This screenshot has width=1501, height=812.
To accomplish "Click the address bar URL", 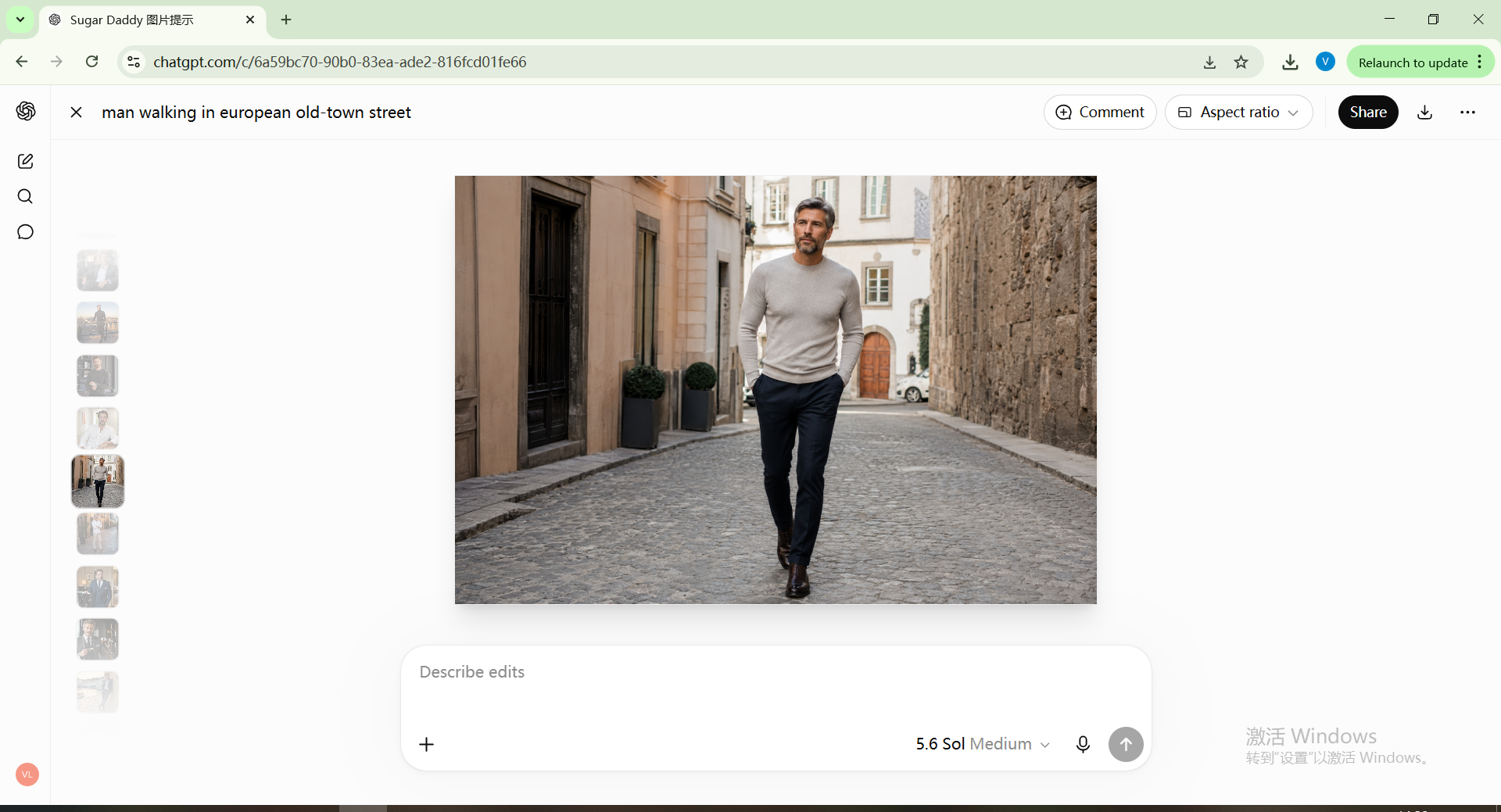I will pos(340,62).
